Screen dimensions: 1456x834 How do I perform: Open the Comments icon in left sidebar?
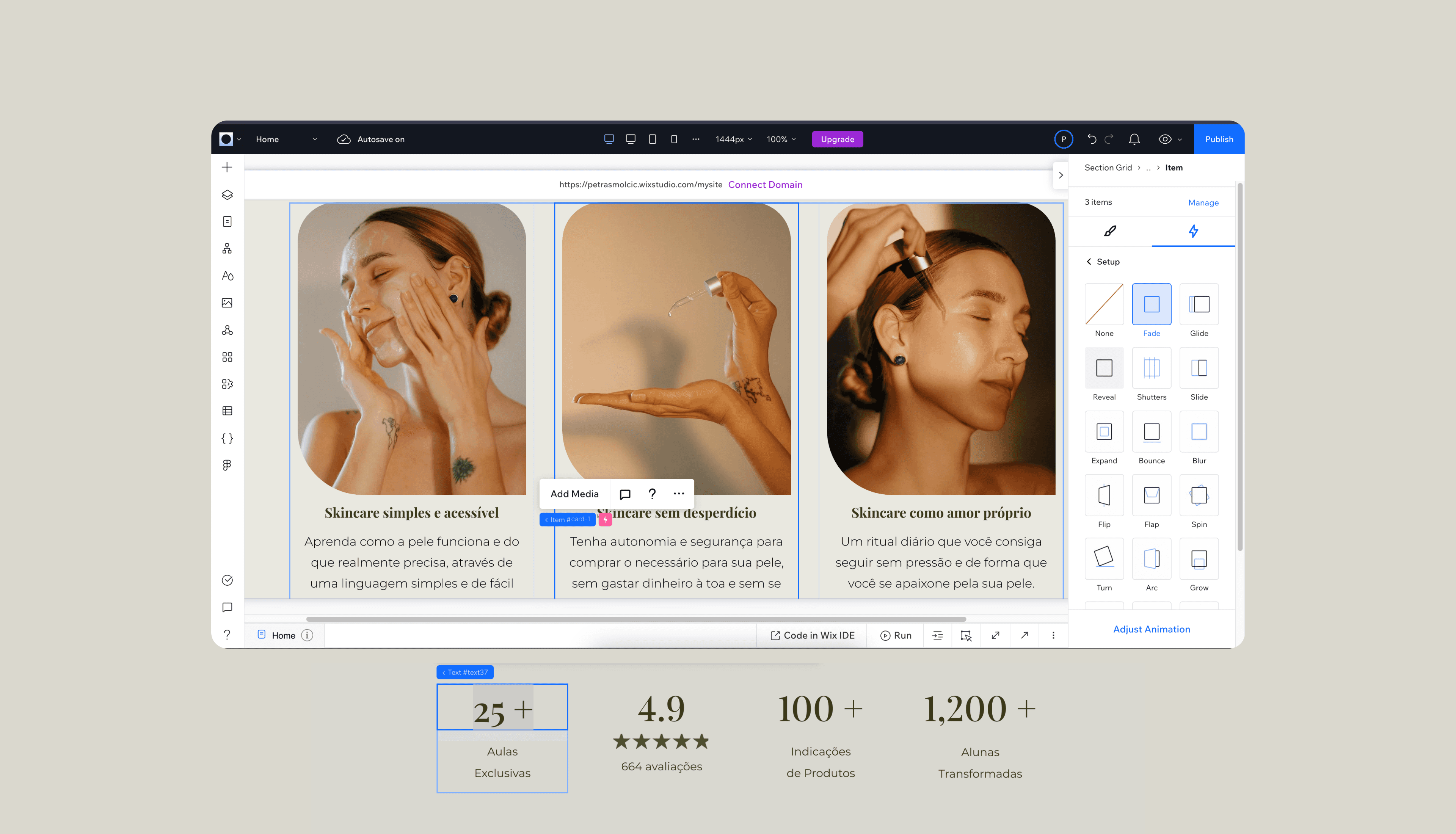pyautogui.click(x=227, y=607)
